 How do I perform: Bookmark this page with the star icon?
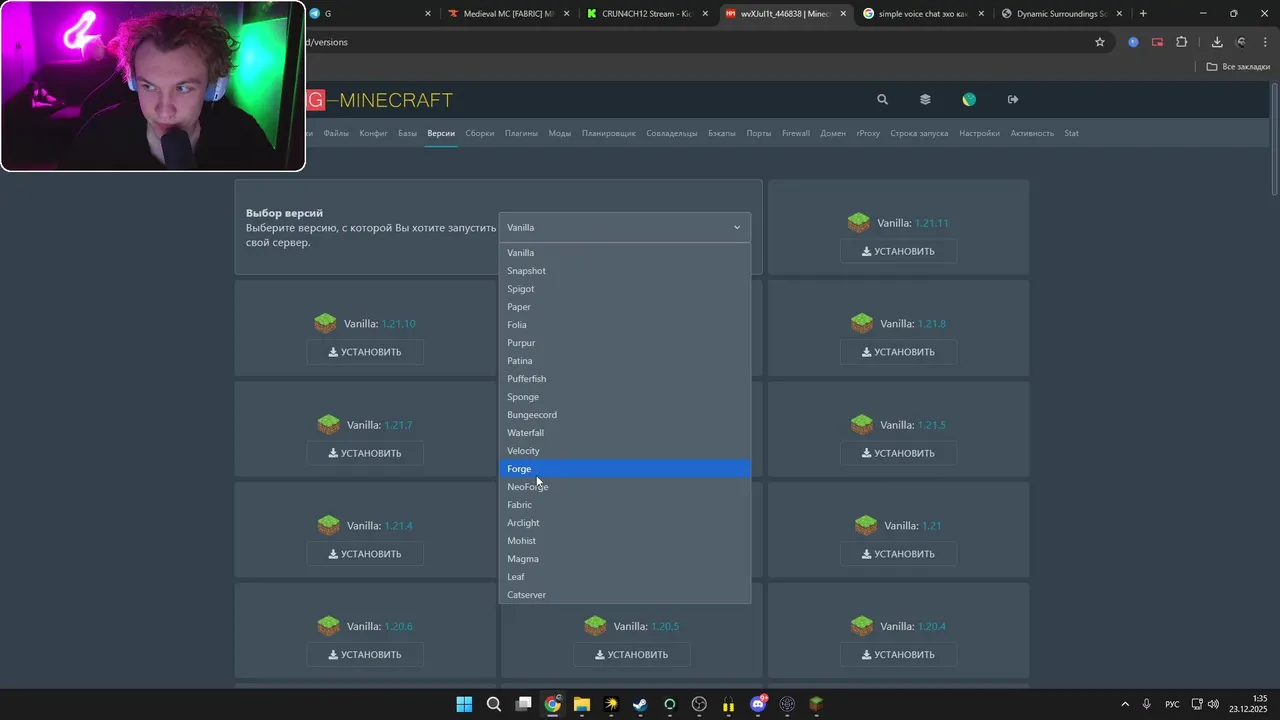click(1100, 42)
